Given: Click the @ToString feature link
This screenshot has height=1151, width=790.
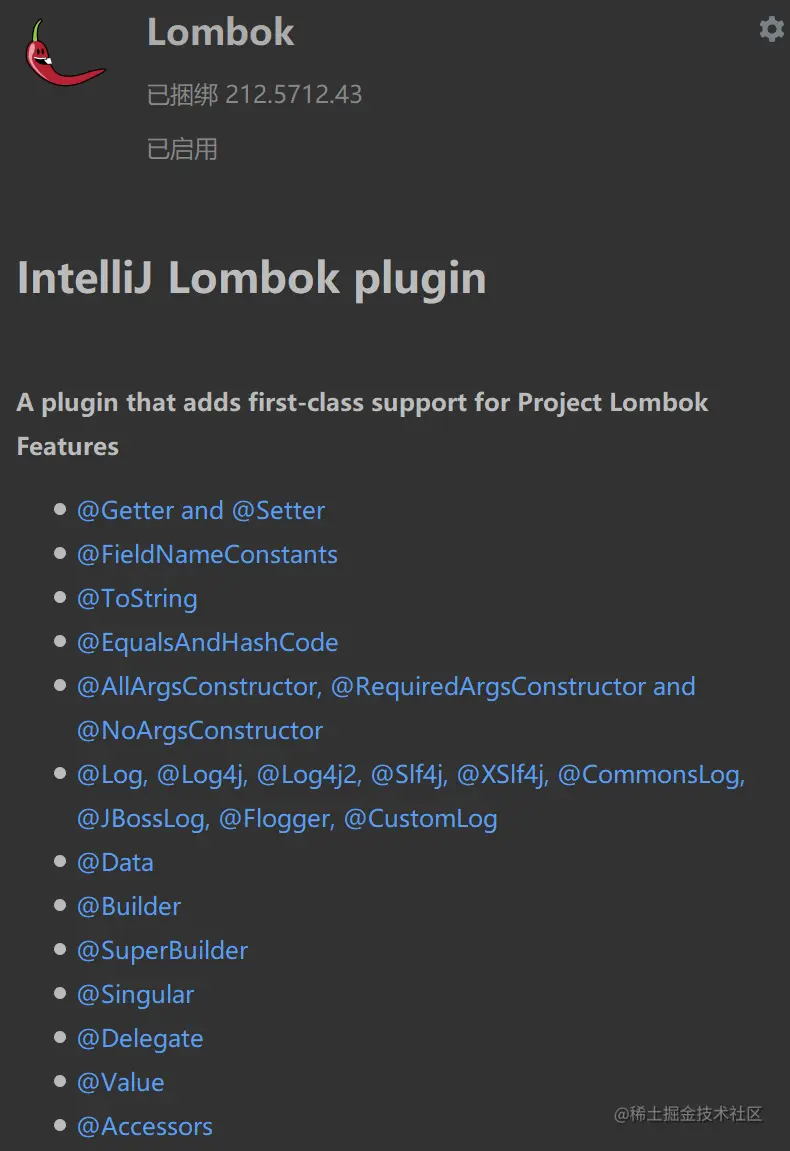Looking at the screenshot, I should [x=137, y=598].
